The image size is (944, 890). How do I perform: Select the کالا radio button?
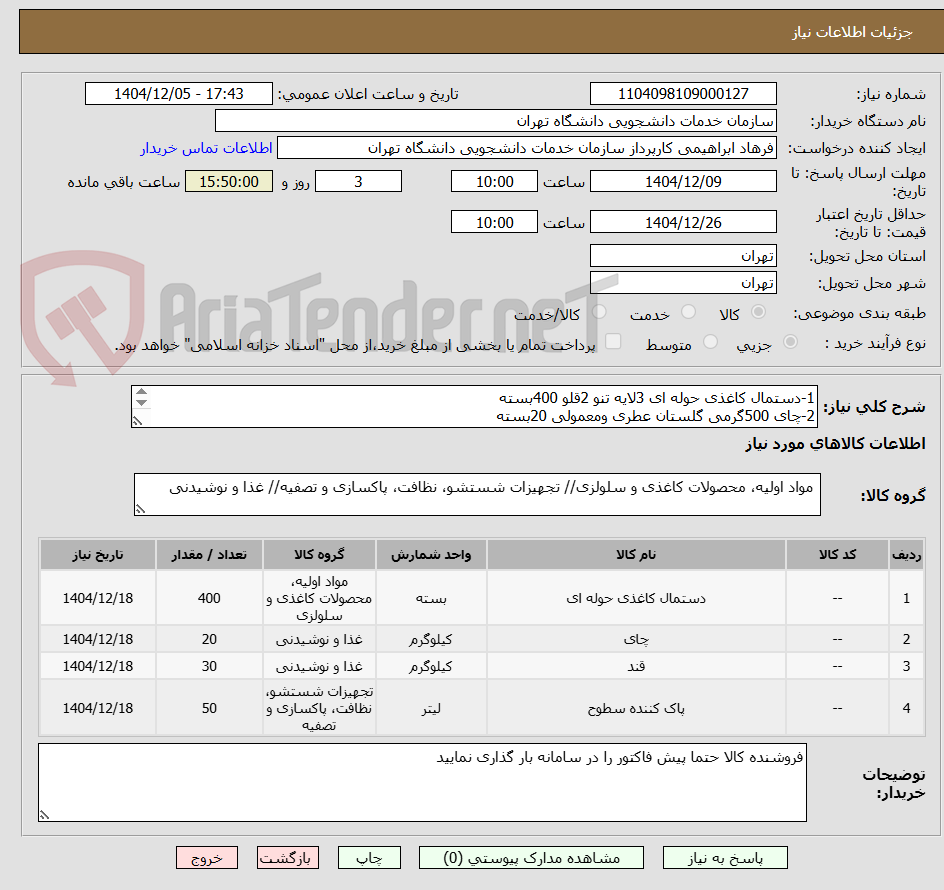click(x=759, y=312)
